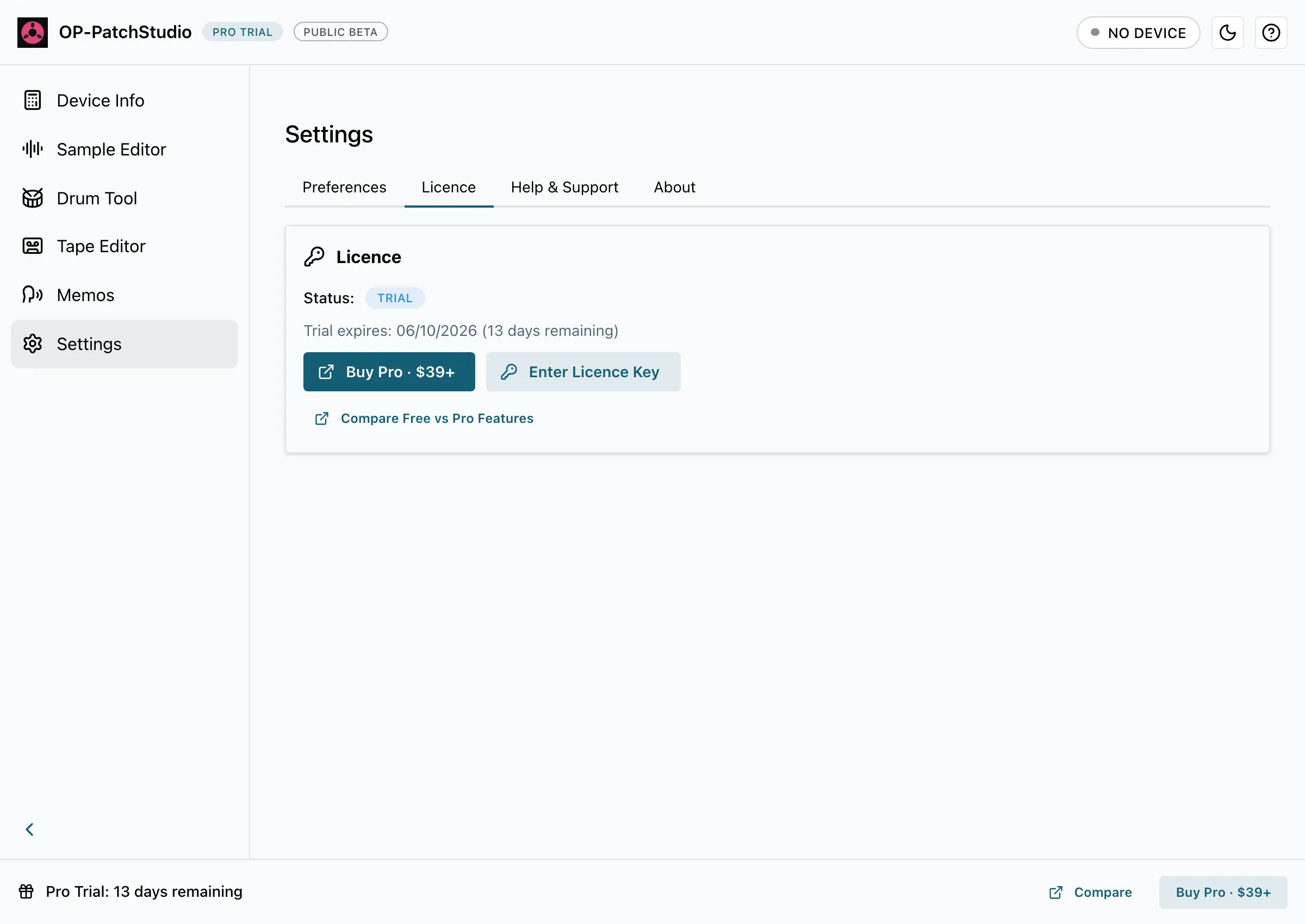Click Buy Pro · $39+ in Licence card
The height and width of the screenshot is (924, 1305).
(x=389, y=372)
